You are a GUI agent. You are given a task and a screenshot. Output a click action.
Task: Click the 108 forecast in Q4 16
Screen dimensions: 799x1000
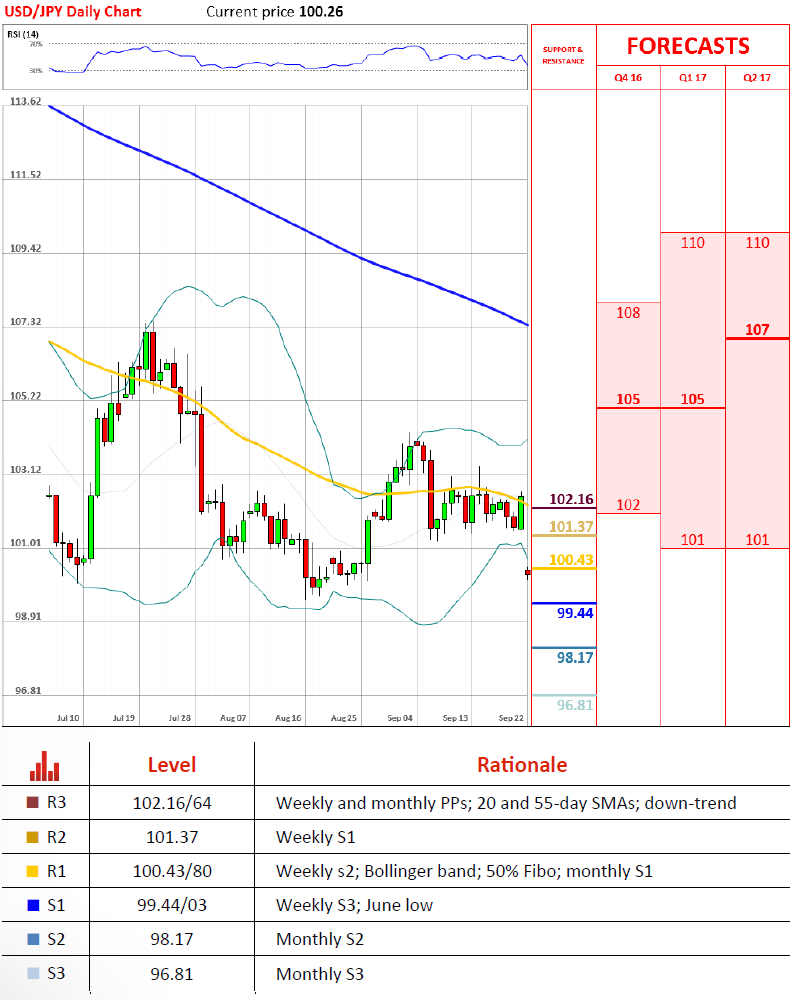tap(628, 312)
